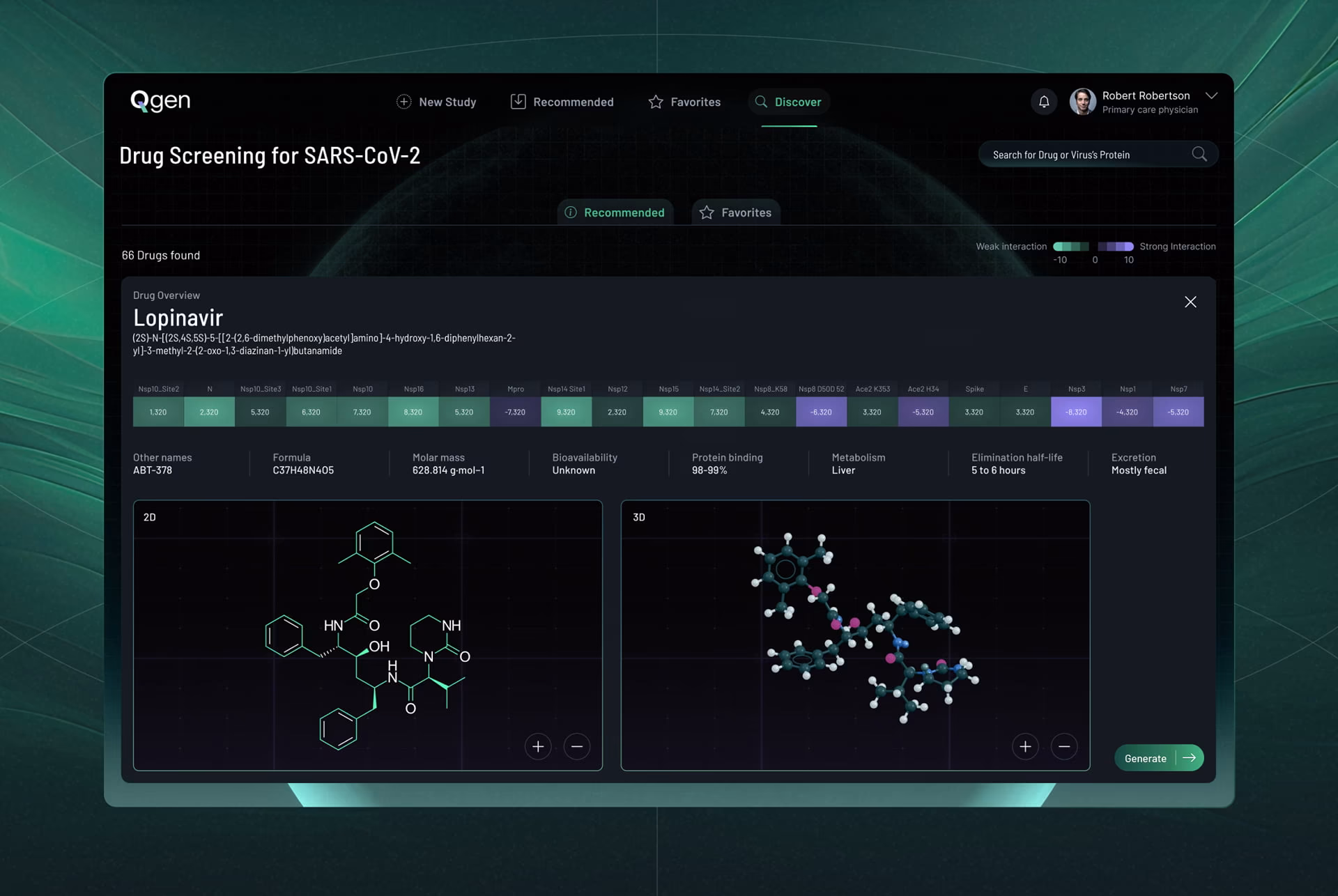Focus the Search for Drug or Virus's Protein field
This screenshot has height=896, width=1338.
(x=1098, y=154)
